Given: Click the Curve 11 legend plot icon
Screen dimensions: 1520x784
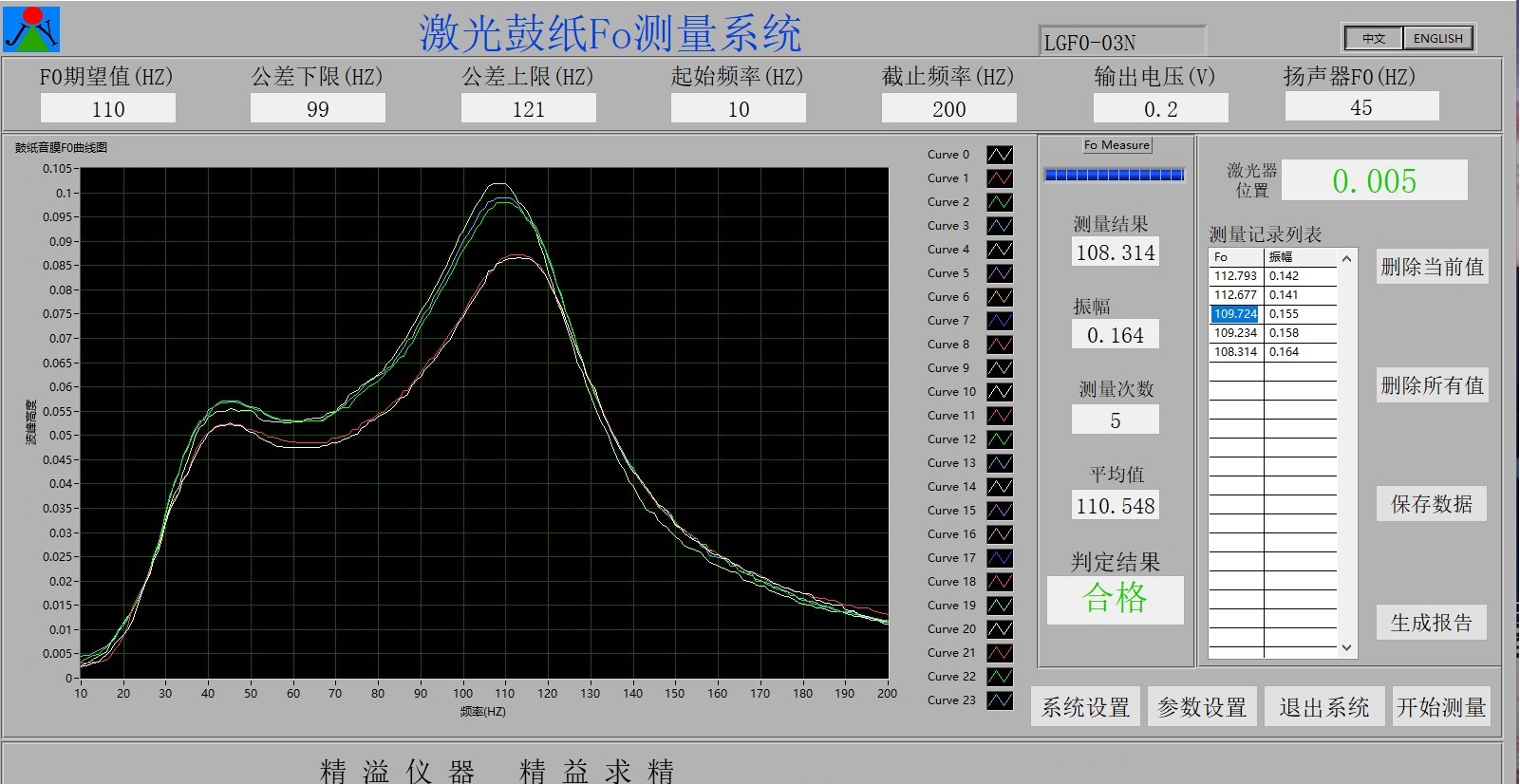Looking at the screenshot, I should (x=1000, y=416).
